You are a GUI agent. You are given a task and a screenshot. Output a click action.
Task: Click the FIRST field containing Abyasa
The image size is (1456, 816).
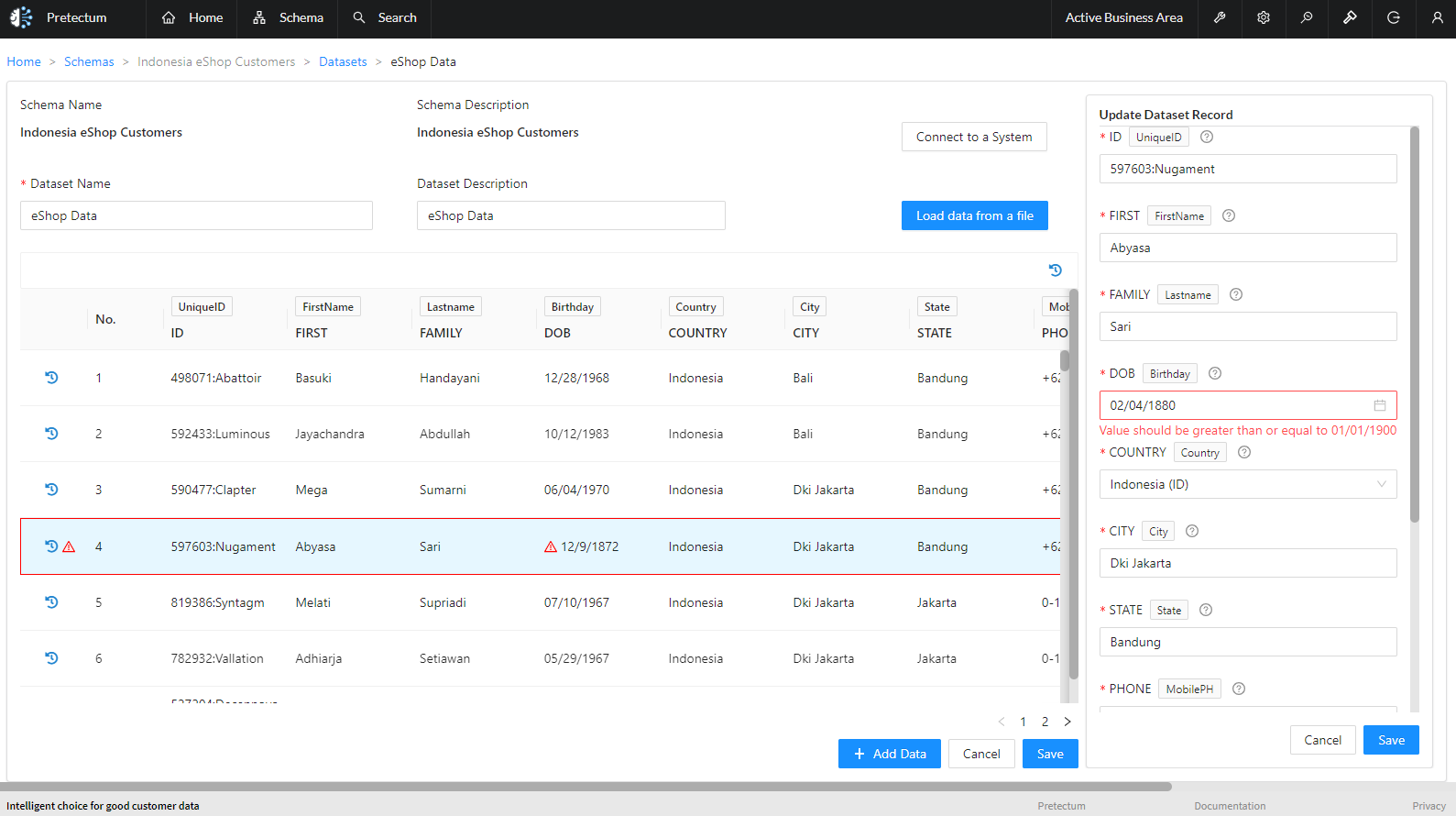1248,248
